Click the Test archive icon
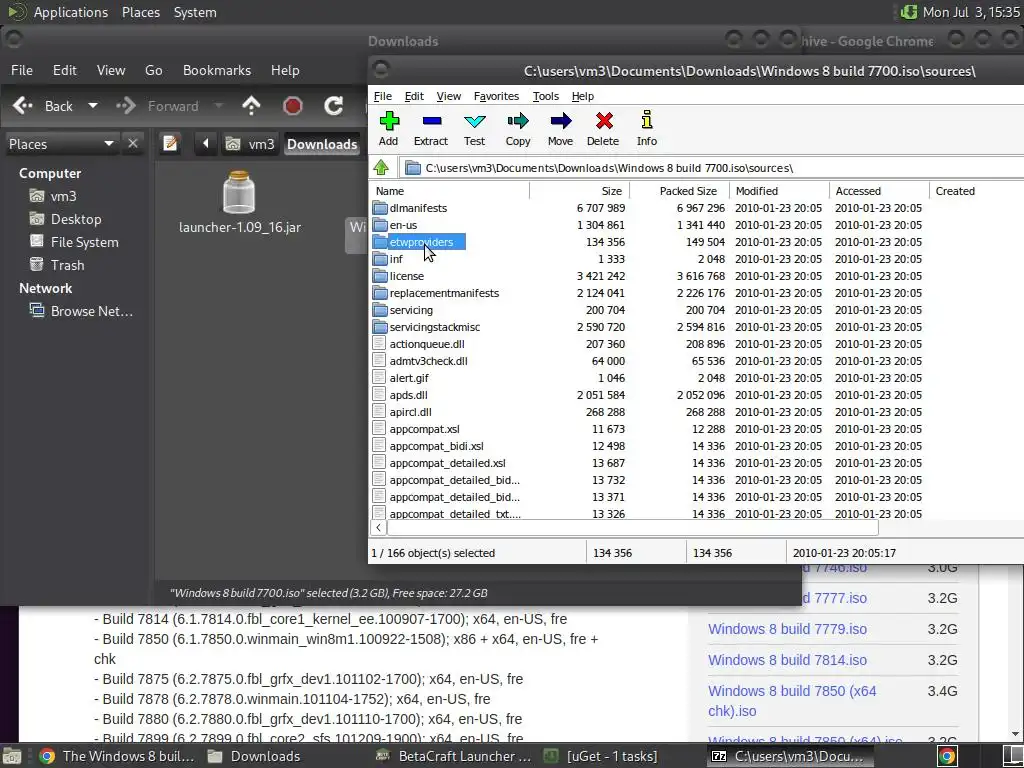This screenshot has width=1024, height=768. (x=475, y=129)
